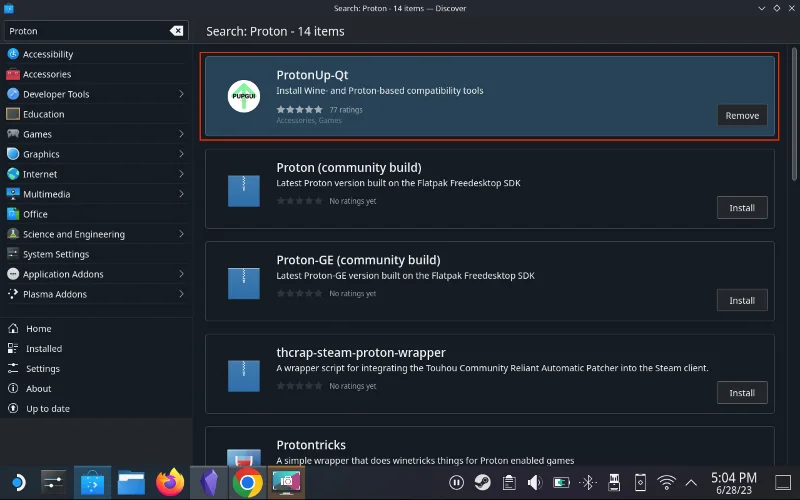Image resolution: width=800 pixels, height=500 pixels.
Task: Click the Show Desktop button
Action: 783,482
